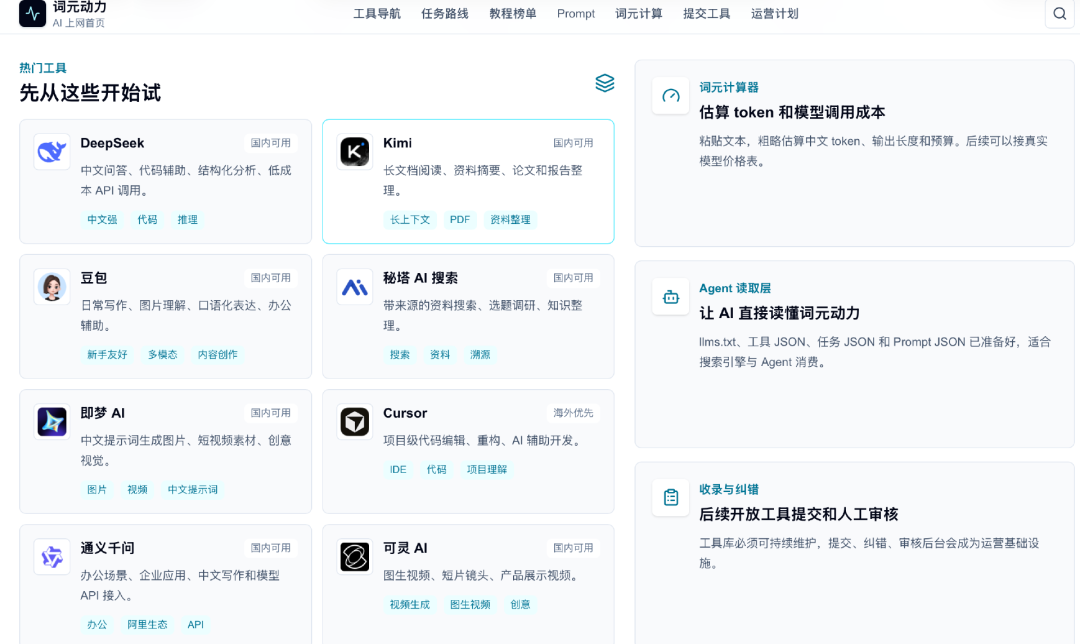This screenshot has height=644, width=1080.
Task: Click the 词元计算器 gauge icon
Action: point(671,96)
